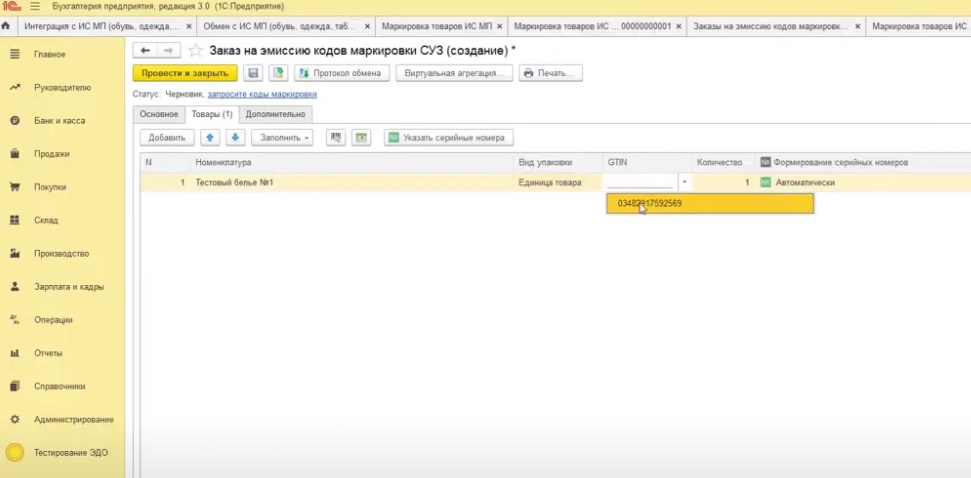
Task: Click the save (diskette) icon
Action: pyautogui.click(x=253, y=73)
